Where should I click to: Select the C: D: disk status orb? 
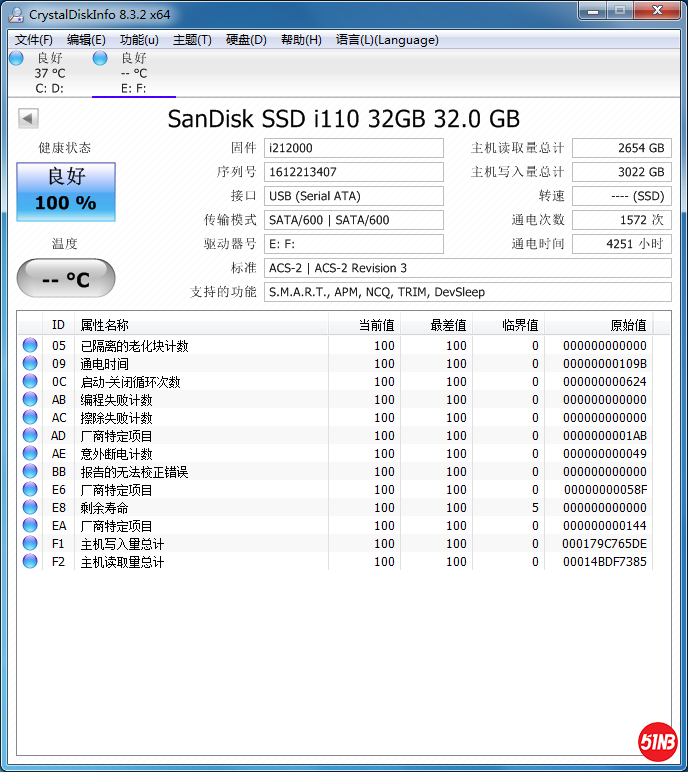click(x=16, y=59)
